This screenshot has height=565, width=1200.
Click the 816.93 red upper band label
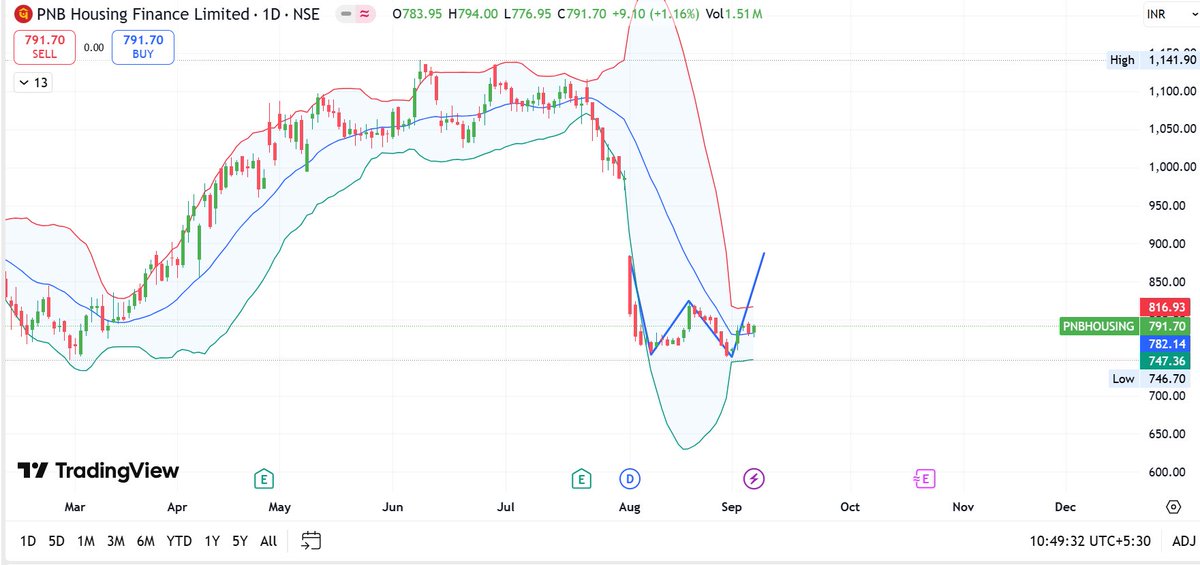(x=1167, y=307)
